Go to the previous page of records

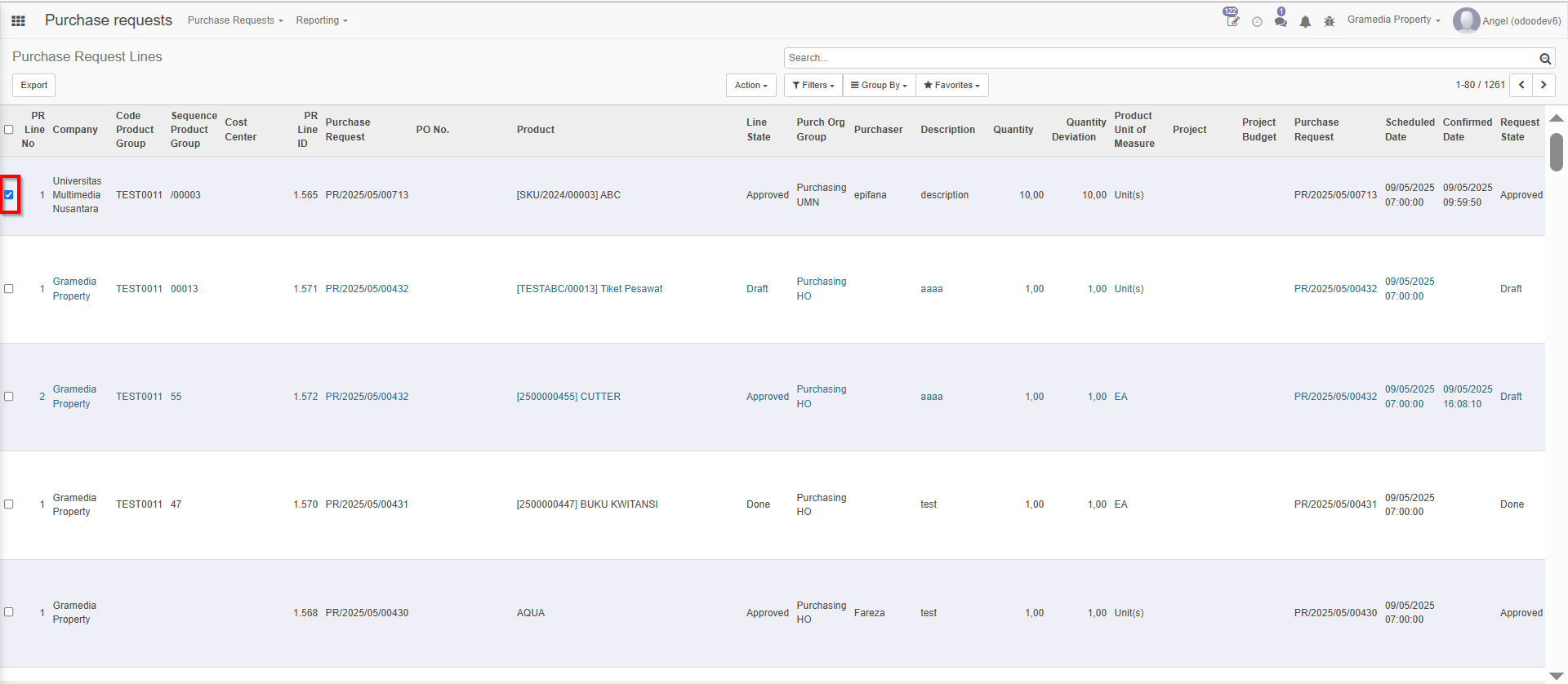tap(1521, 85)
